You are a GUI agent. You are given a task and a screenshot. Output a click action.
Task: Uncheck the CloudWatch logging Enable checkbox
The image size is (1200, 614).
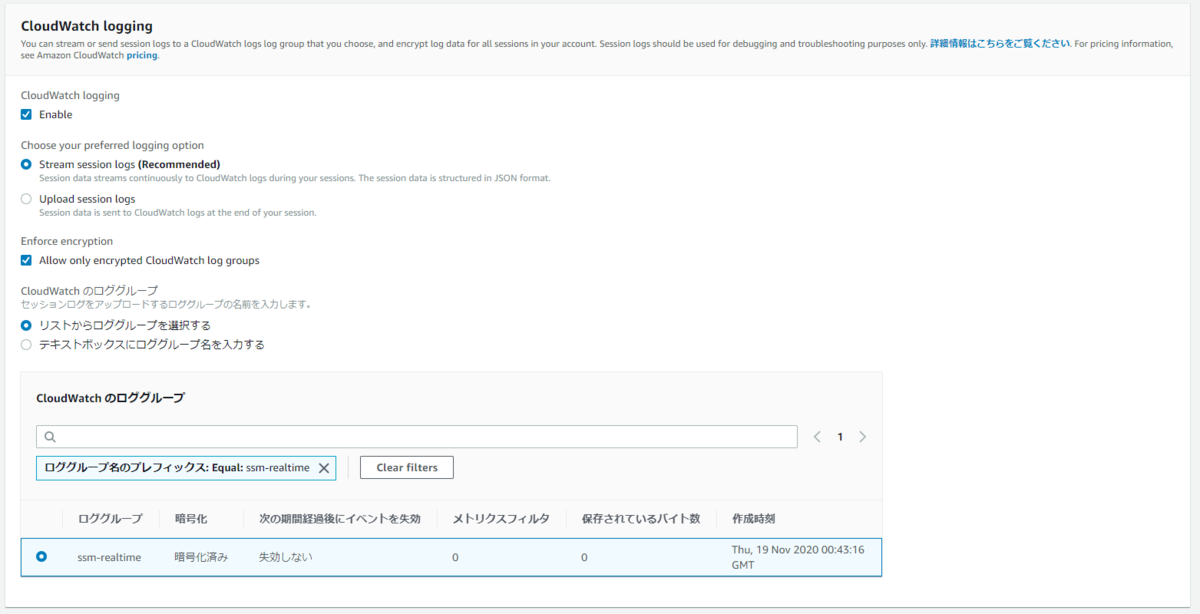(x=26, y=114)
